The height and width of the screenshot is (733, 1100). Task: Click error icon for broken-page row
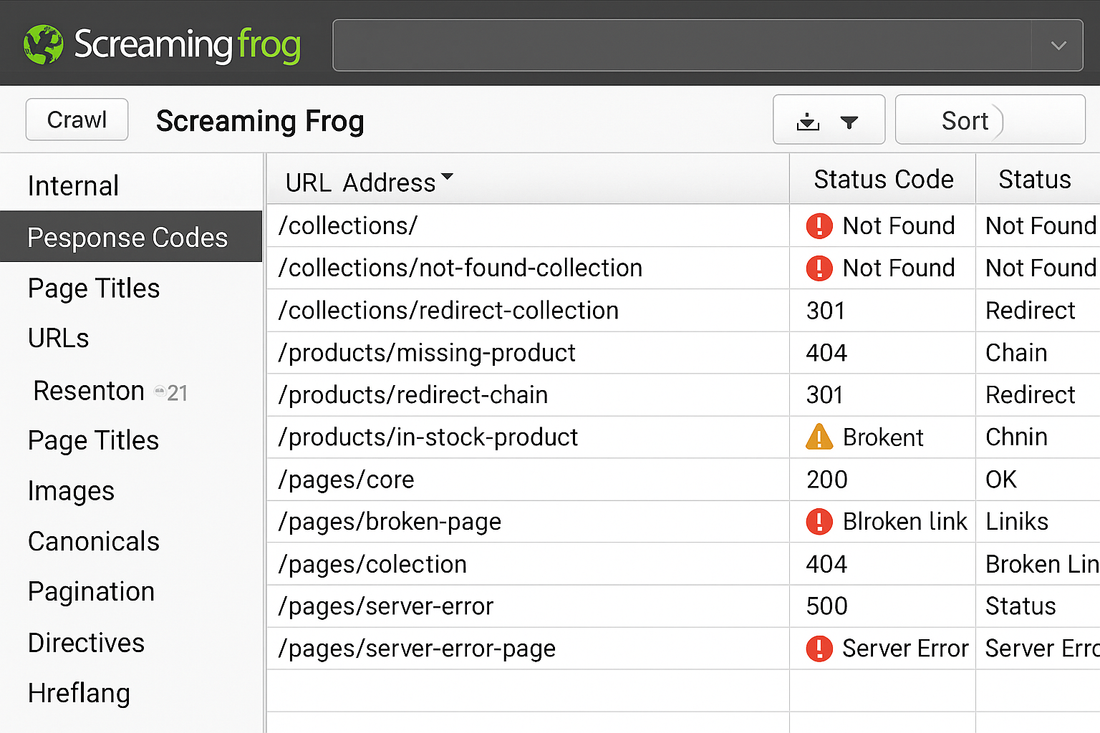point(819,521)
